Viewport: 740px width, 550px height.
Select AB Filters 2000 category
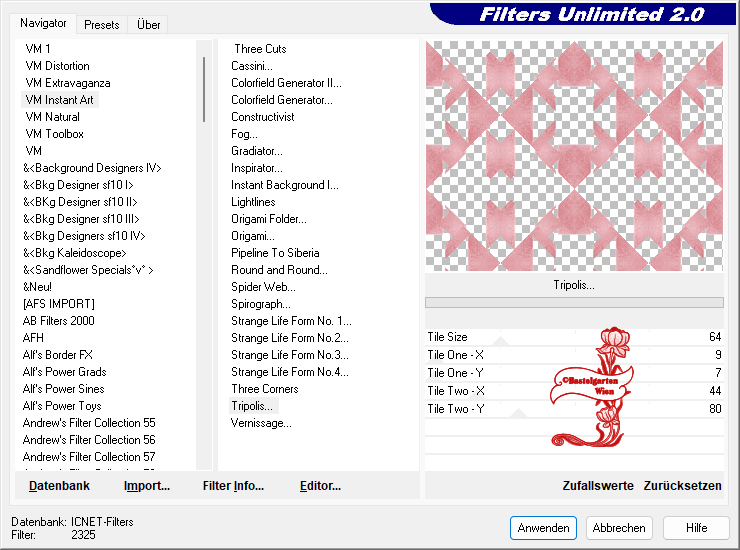tap(59, 321)
